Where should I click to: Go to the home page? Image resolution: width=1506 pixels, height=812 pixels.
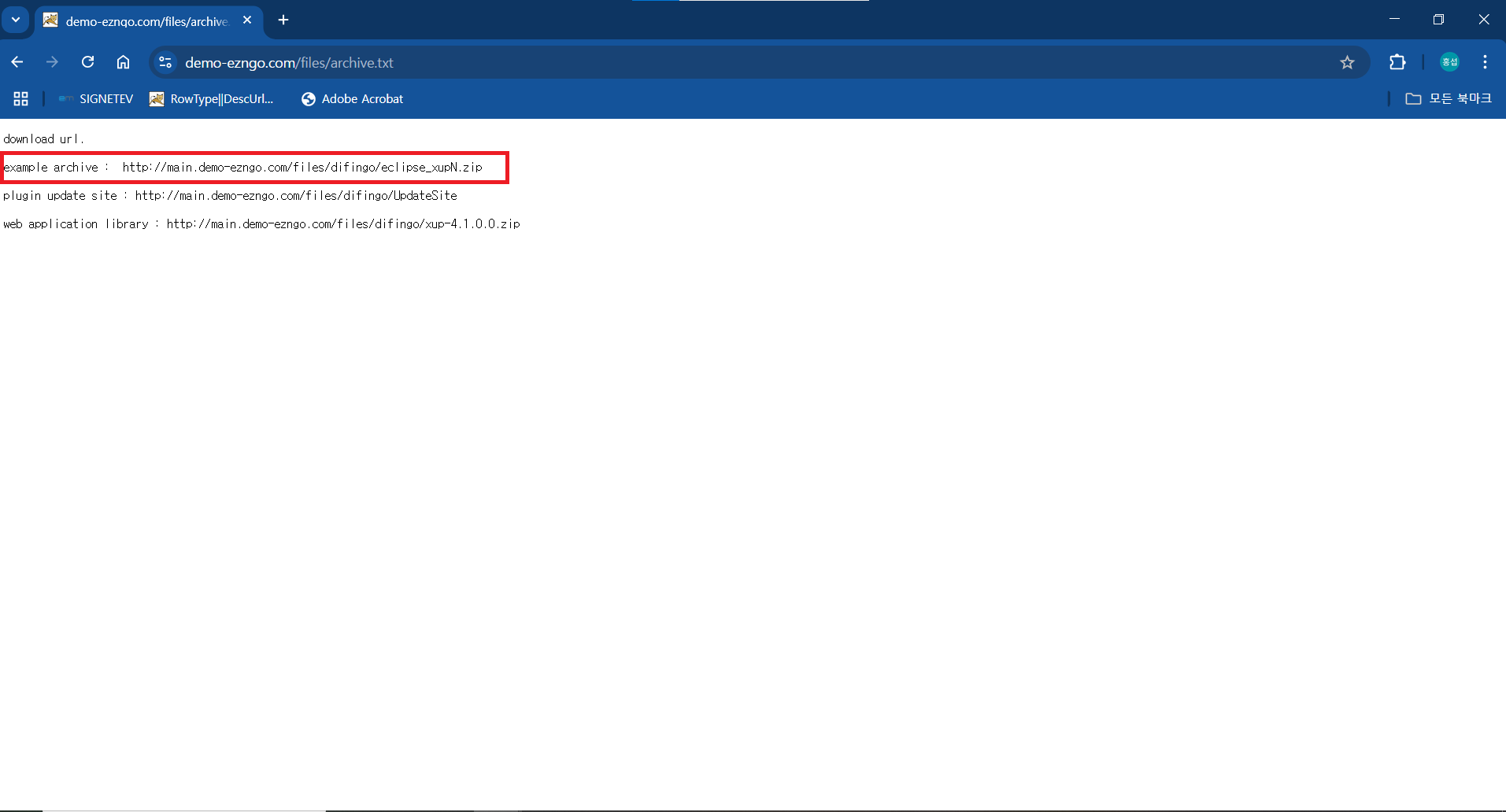123,62
